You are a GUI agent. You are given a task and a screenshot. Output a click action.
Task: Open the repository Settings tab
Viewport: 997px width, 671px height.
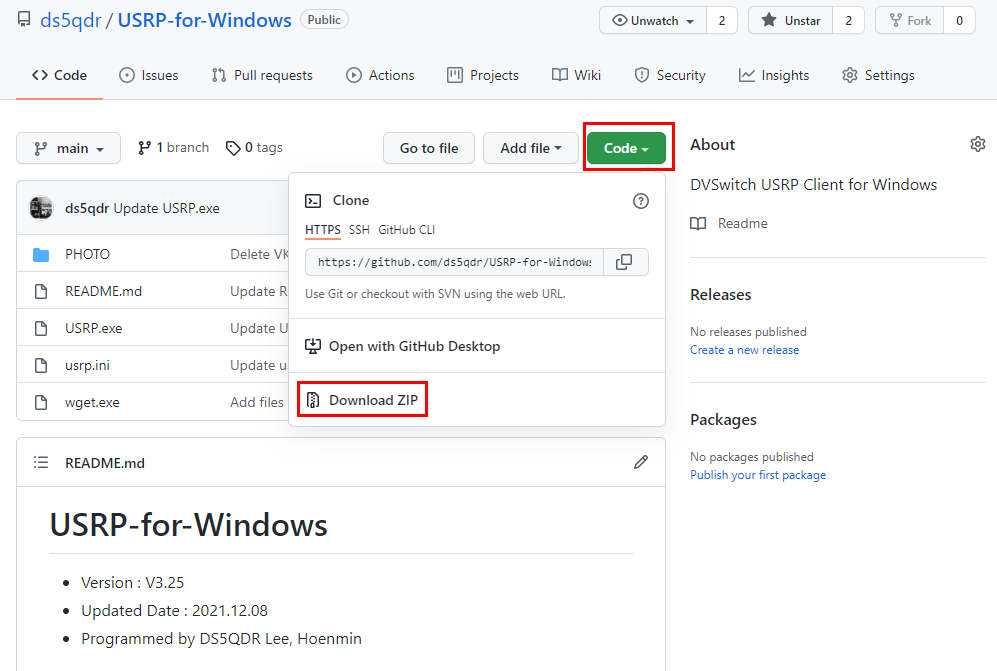pos(878,75)
